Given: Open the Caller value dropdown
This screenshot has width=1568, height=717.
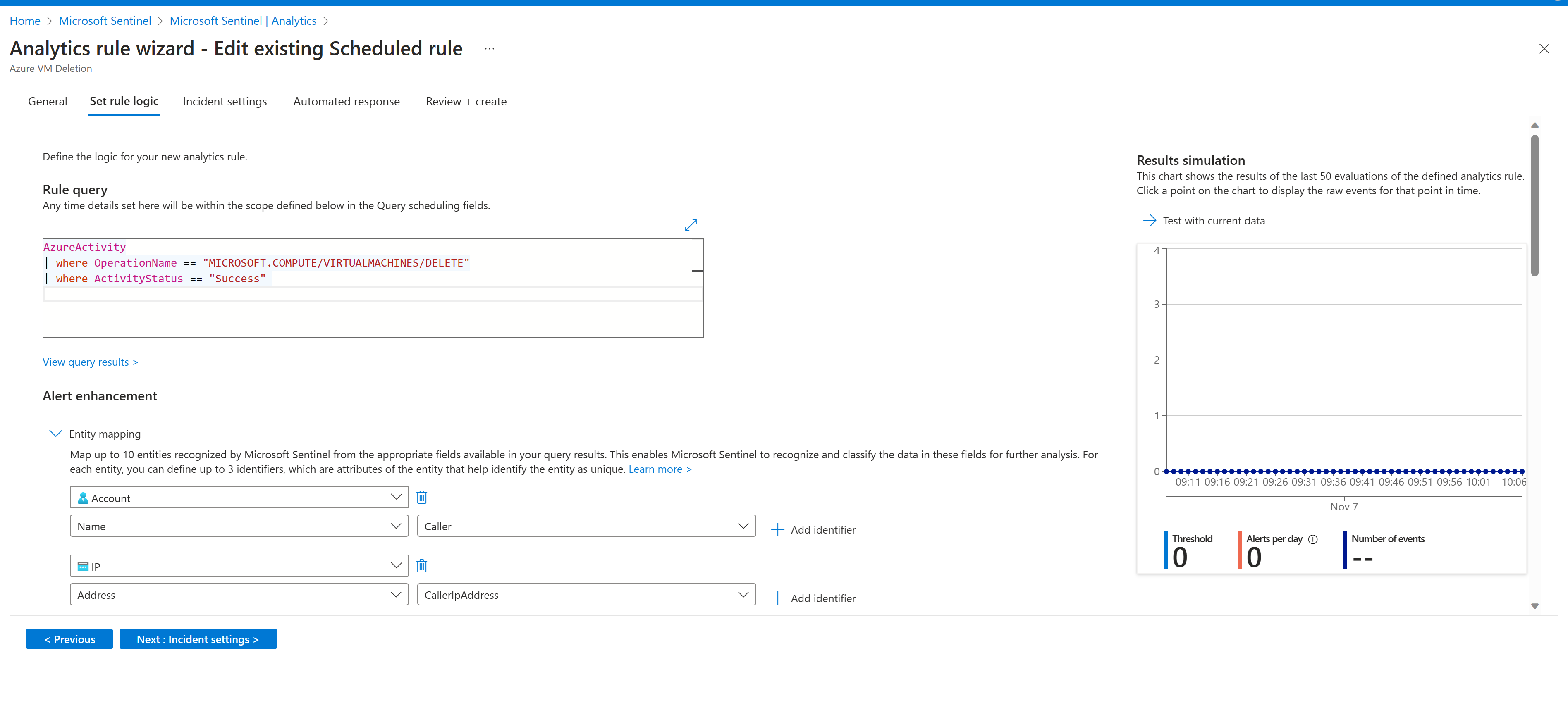Looking at the screenshot, I should pyautogui.click(x=586, y=526).
